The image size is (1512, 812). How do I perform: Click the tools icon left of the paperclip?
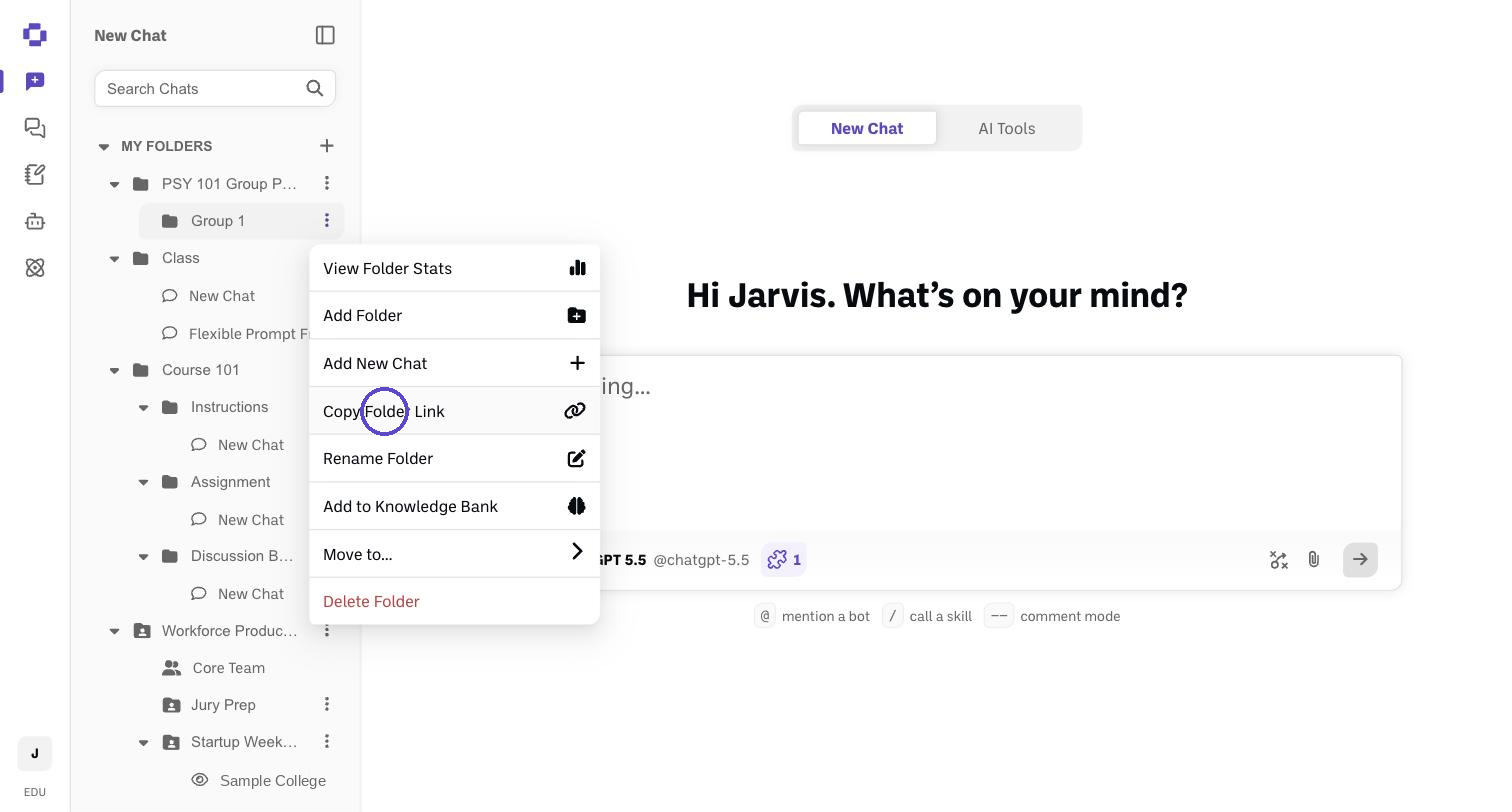tap(1279, 560)
